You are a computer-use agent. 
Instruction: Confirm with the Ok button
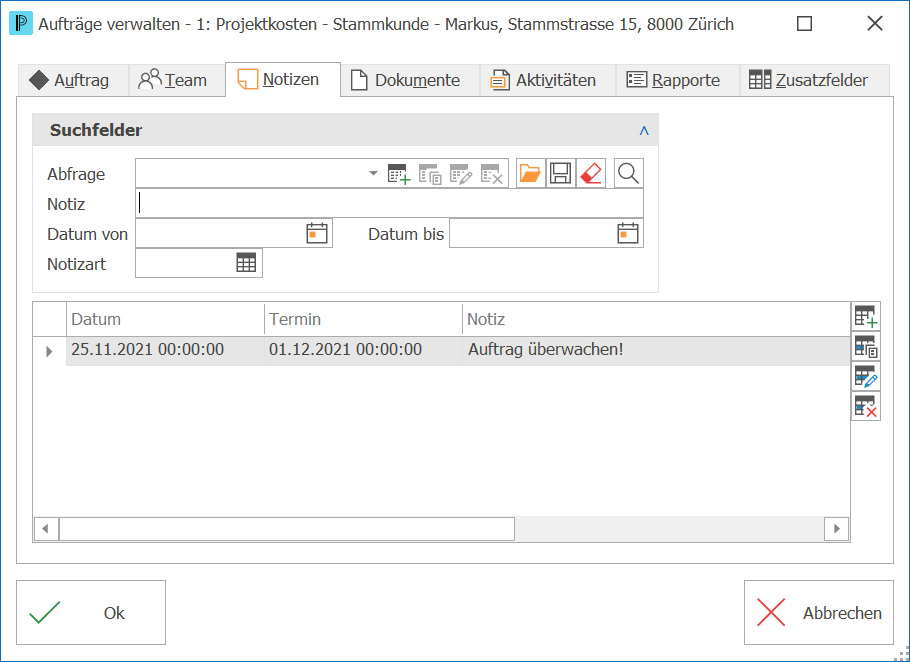(x=91, y=613)
